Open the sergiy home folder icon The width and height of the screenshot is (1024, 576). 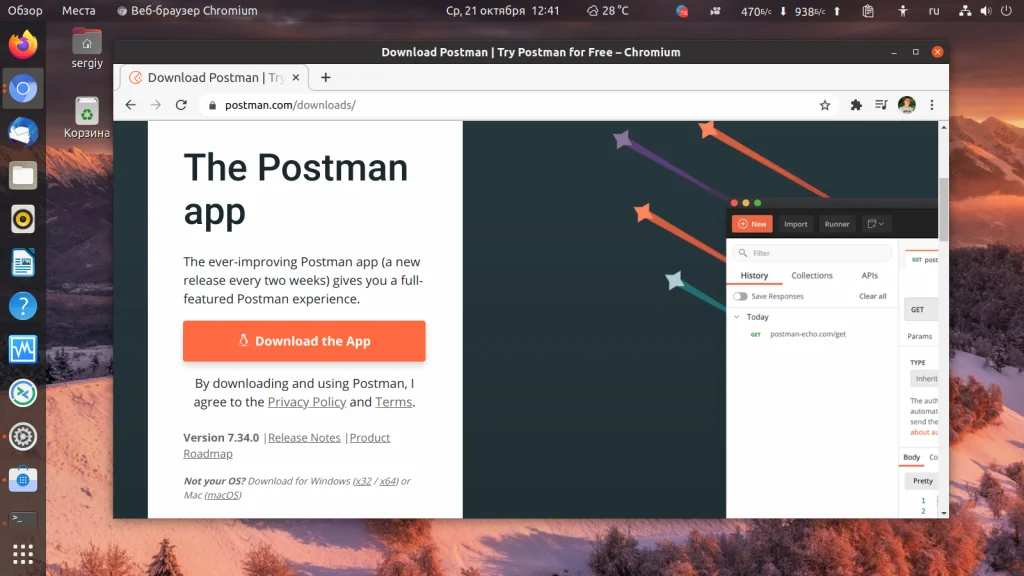click(x=87, y=48)
